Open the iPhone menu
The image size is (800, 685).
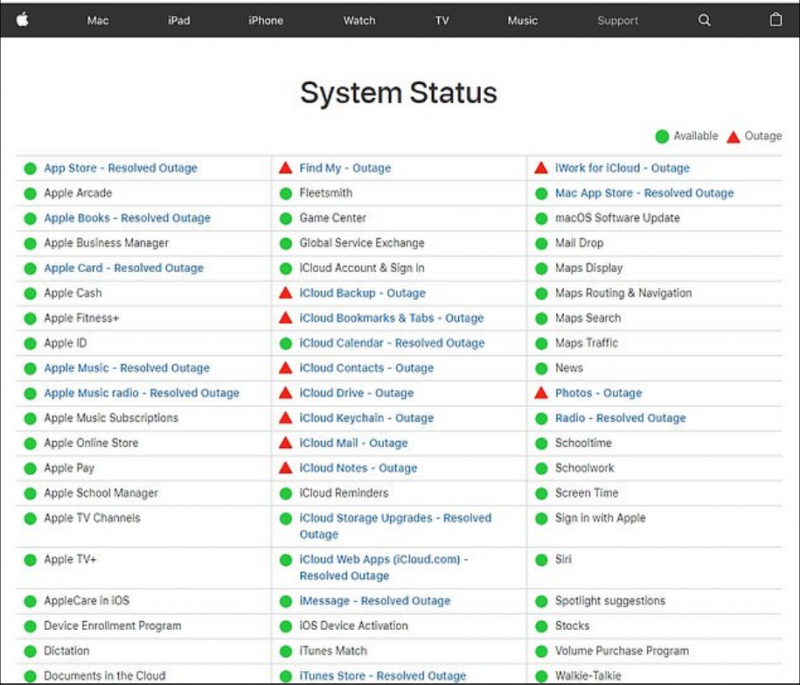[x=266, y=20]
